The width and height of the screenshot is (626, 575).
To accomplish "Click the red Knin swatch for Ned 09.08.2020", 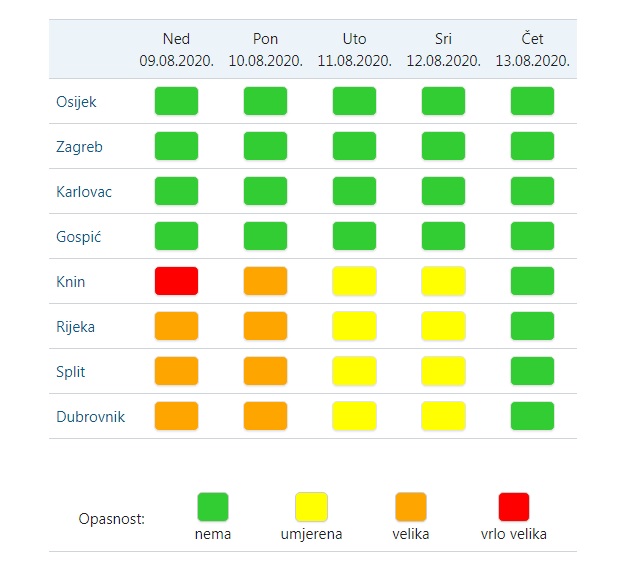I will click(176, 281).
